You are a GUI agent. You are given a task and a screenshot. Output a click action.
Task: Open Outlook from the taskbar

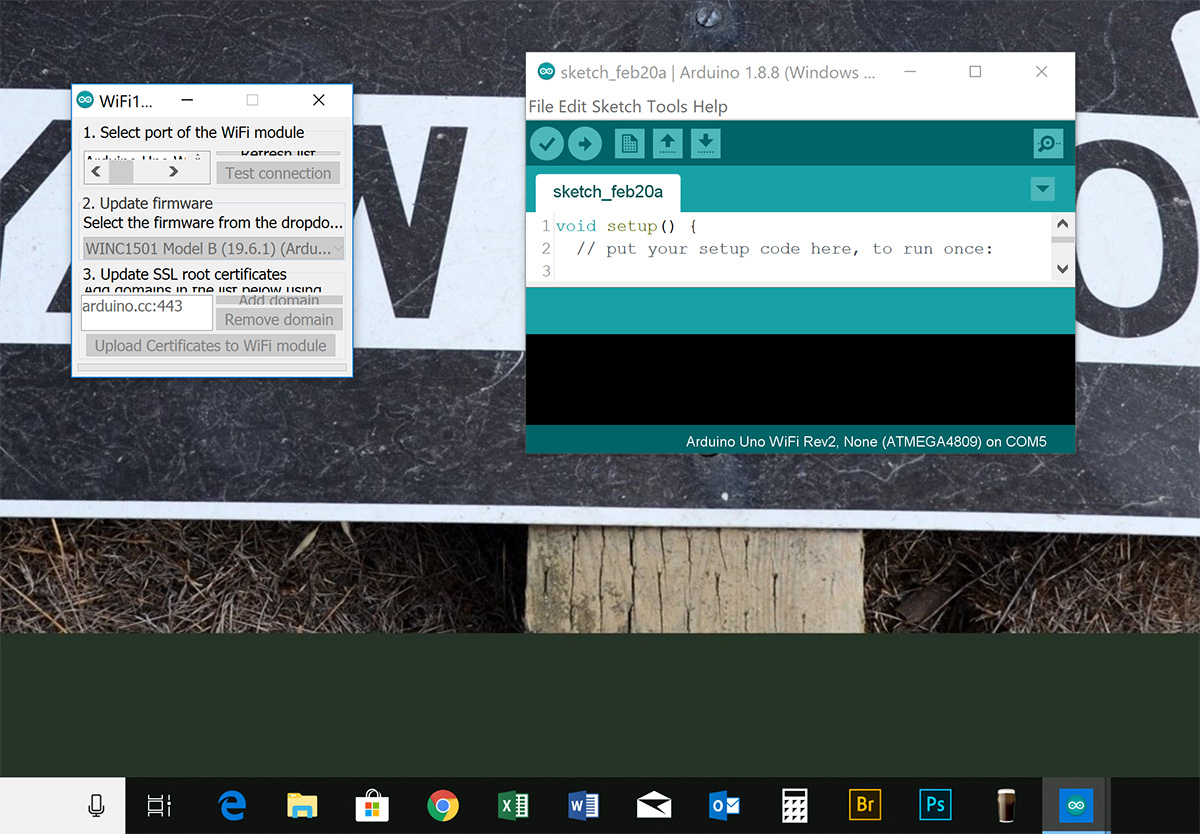pyautogui.click(x=724, y=805)
